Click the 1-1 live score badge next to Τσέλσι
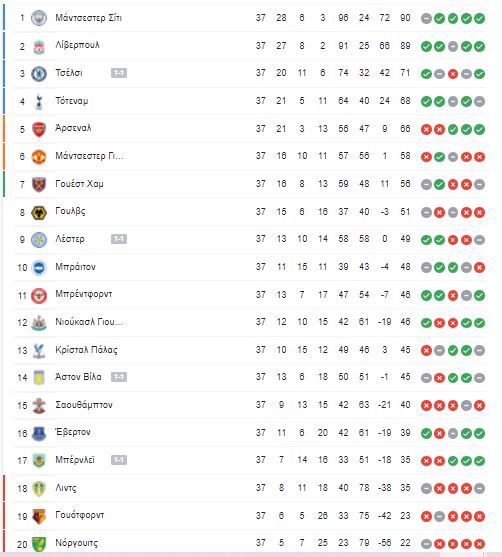Screen dimensions: 502x557 (119, 73)
